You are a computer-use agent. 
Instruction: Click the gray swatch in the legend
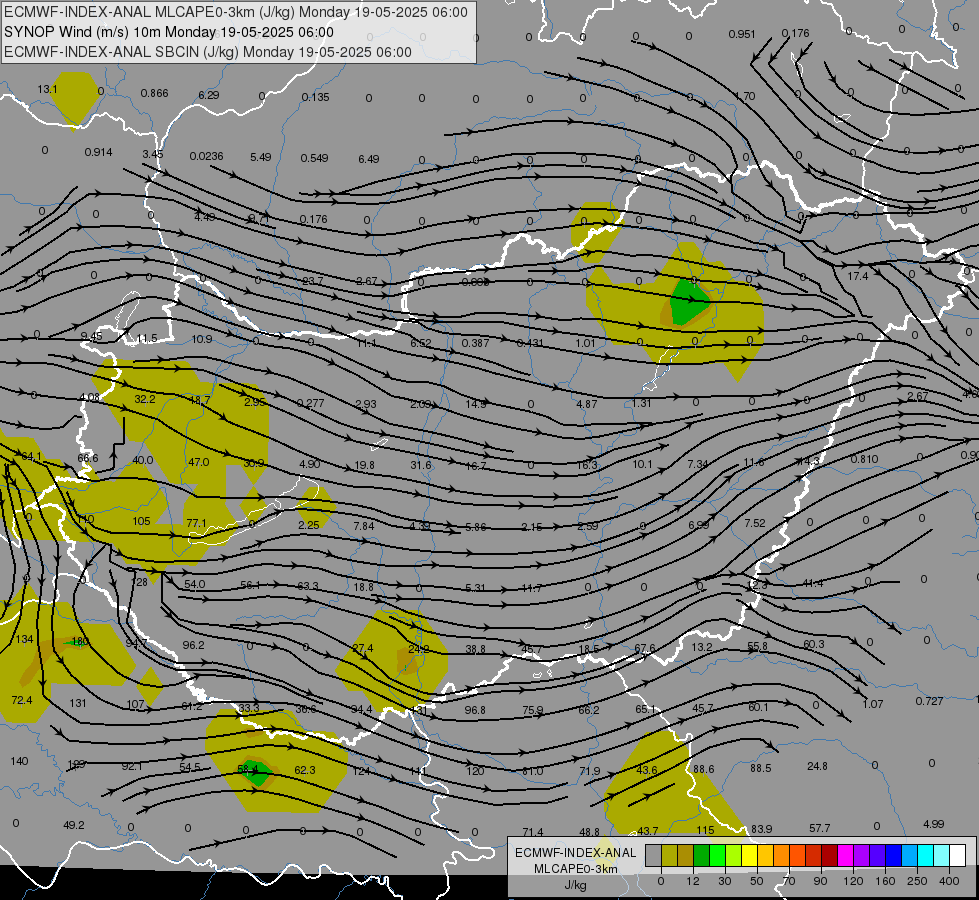pyautogui.click(x=653, y=855)
